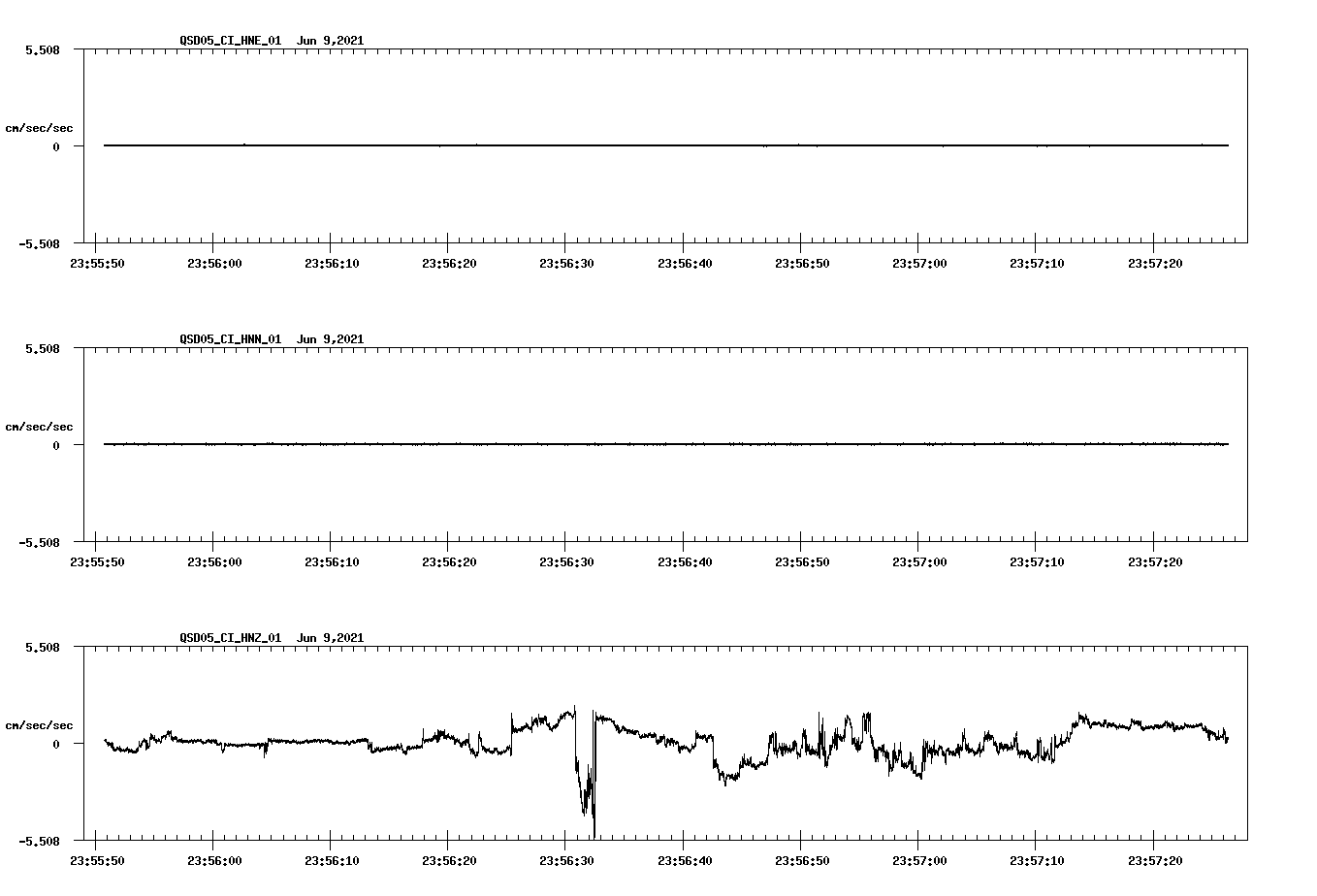Click 23:57:10 time label under HNZ plot
Image resolution: width=1317 pixels, height=896 pixels.
coord(1036,860)
